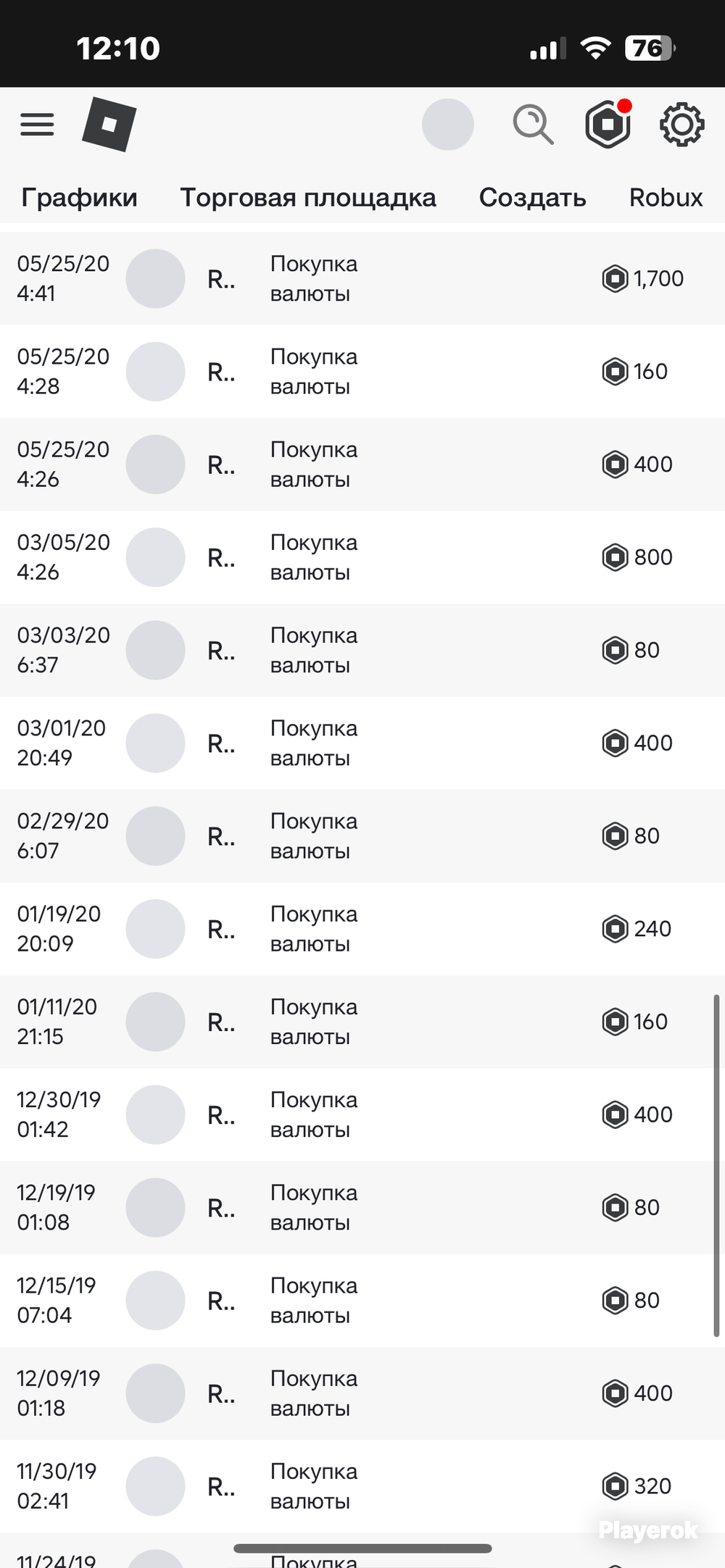Tap the profile avatar circle in header

coord(448,125)
